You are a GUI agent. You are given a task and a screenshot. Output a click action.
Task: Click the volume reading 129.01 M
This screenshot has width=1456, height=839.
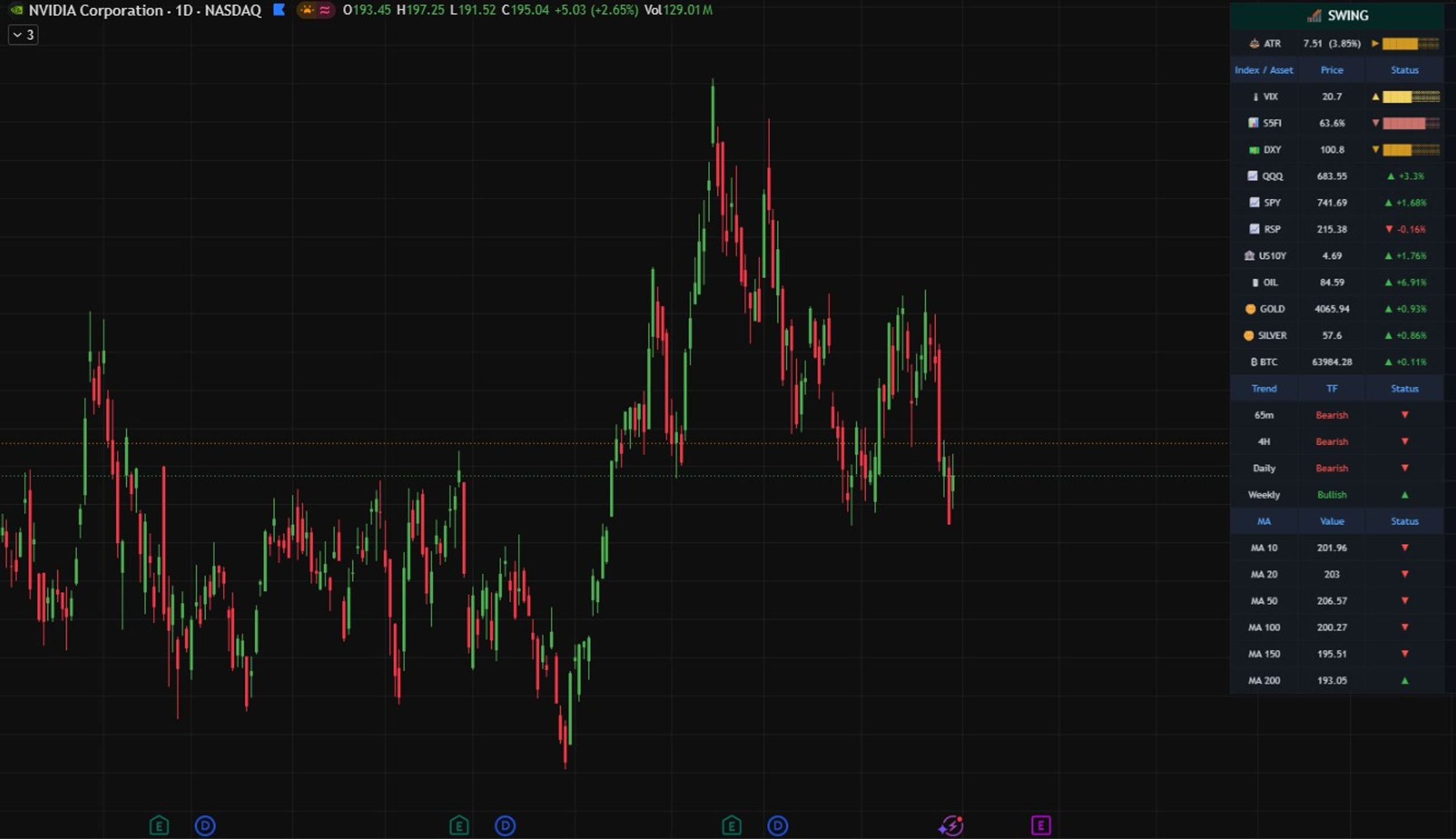(x=688, y=10)
